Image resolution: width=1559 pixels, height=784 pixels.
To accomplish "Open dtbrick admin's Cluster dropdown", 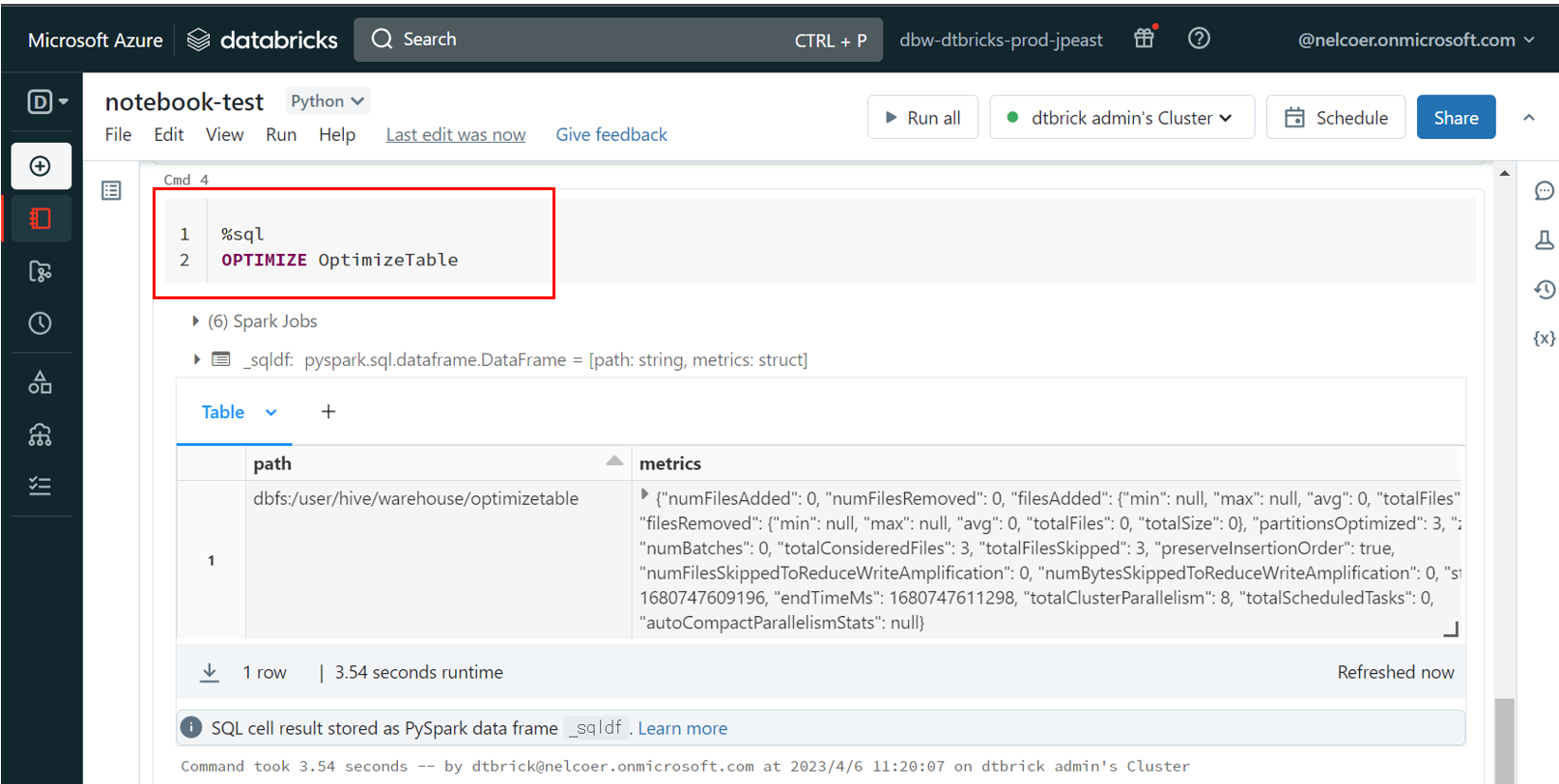I will [x=1121, y=118].
